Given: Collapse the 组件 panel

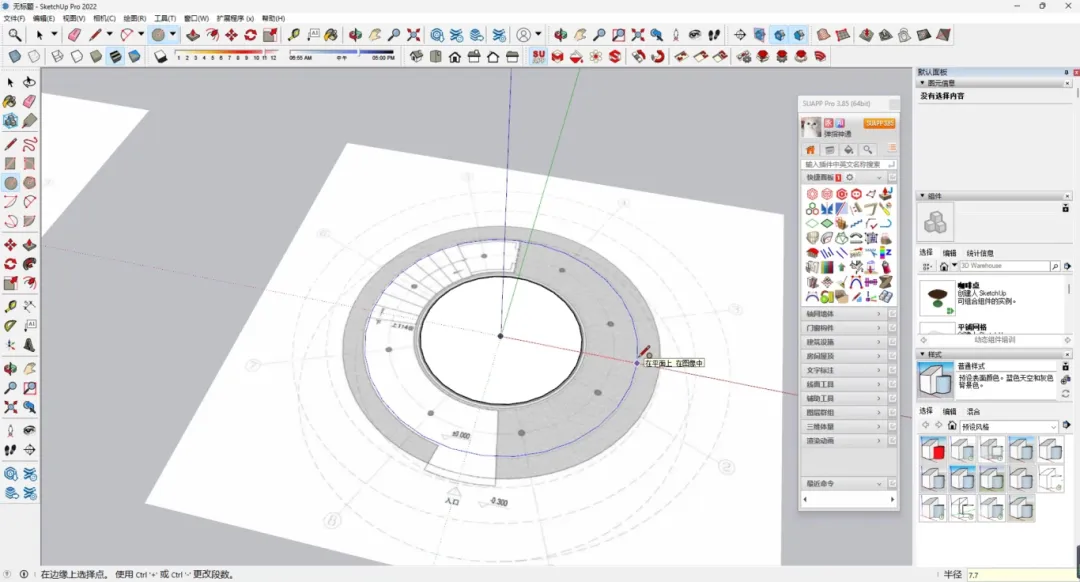Looking at the screenshot, I should tap(934, 196).
